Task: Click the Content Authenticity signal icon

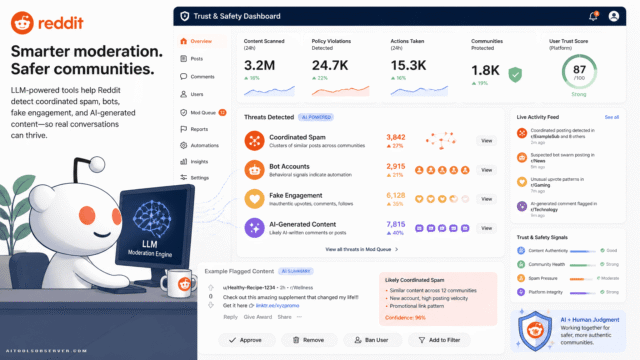Action: (521, 251)
